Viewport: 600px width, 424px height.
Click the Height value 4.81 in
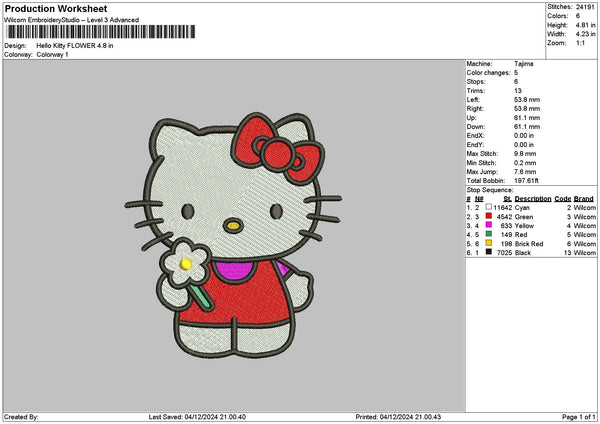click(585, 25)
